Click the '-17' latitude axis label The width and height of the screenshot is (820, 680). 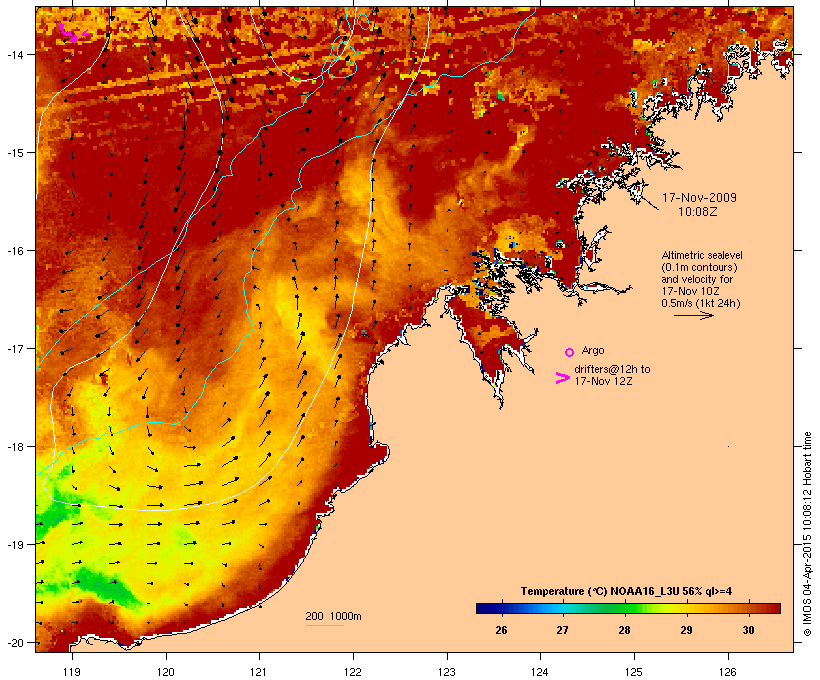14,348
